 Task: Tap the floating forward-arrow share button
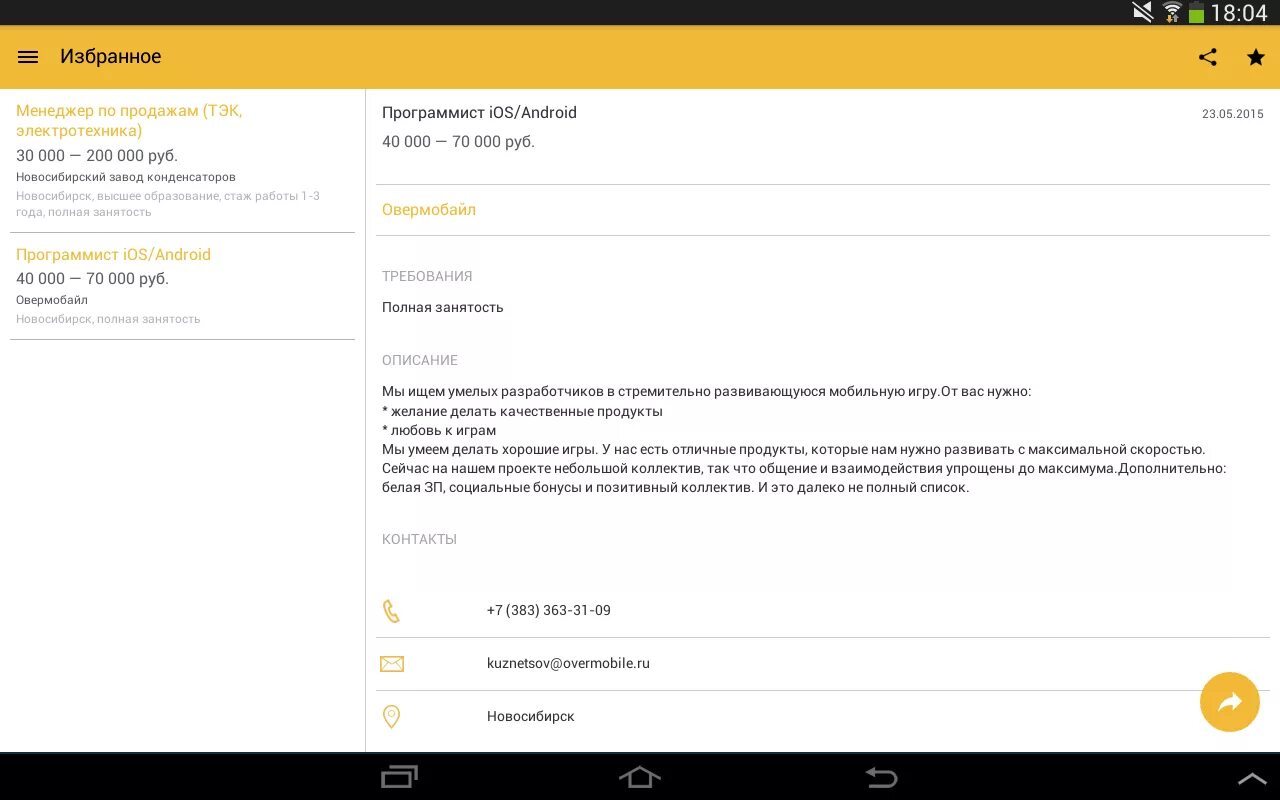[1230, 702]
